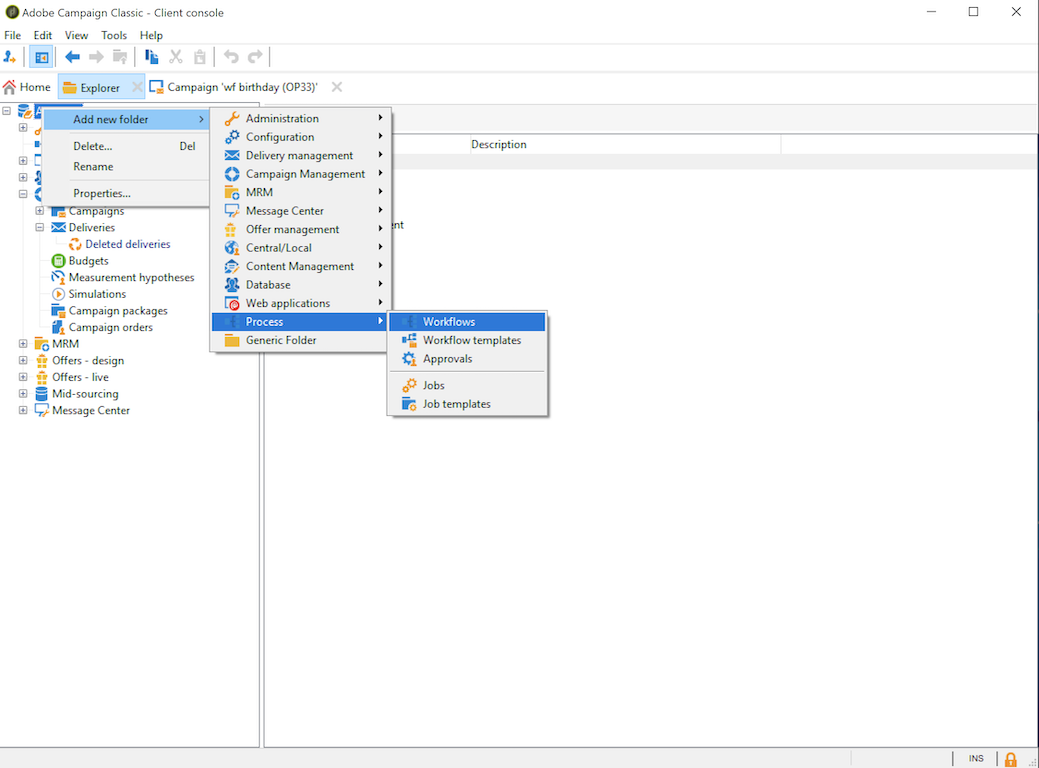This screenshot has width=1039, height=768.
Task: Click the user connection icon in toolbar
Action: coord(10,57)
